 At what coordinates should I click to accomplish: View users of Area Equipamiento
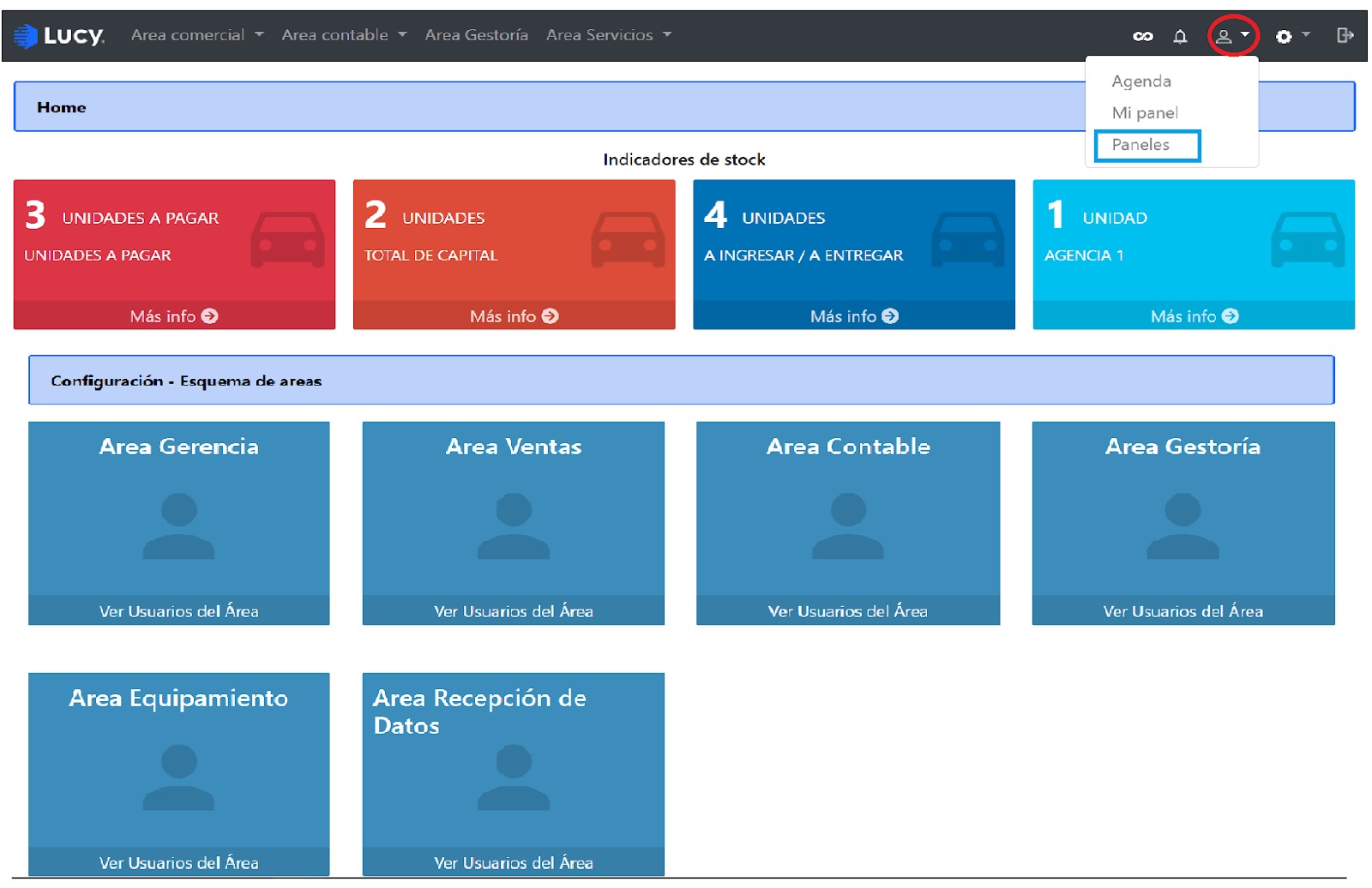[x=178, y=862]
